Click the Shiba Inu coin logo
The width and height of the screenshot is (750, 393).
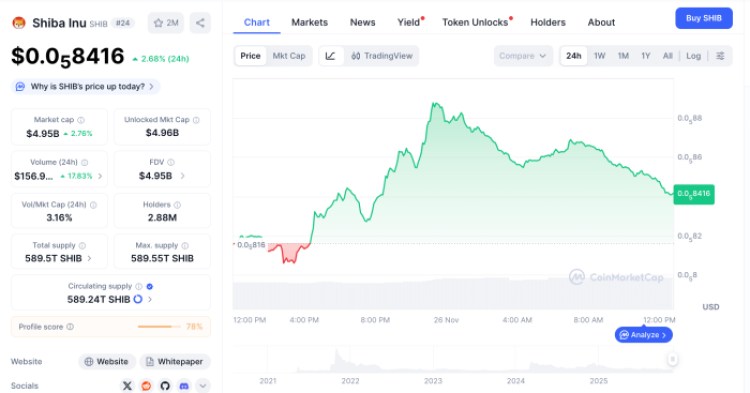[19, 22]
